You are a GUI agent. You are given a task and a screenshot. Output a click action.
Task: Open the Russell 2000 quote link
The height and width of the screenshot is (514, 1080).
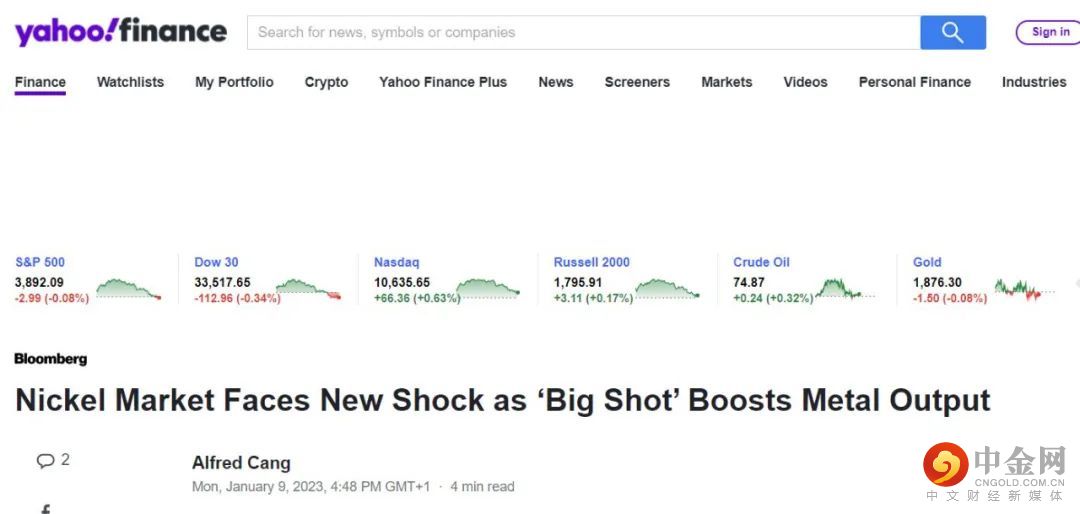coord(591,262)
